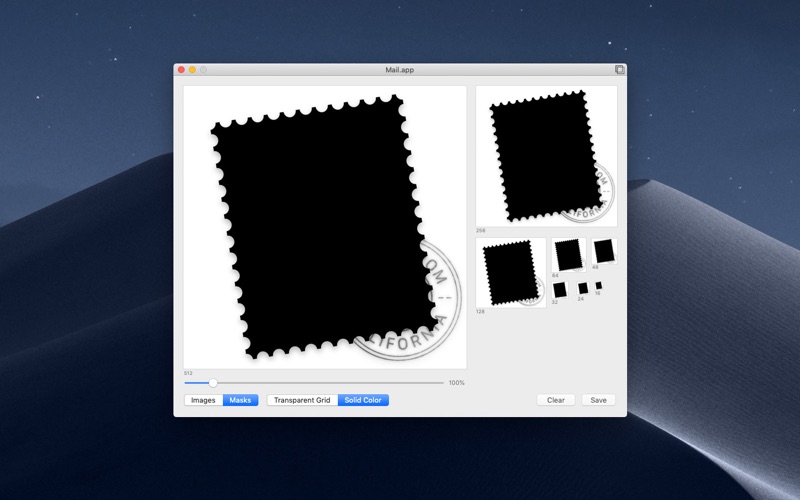Click the Save button
The image size is (800, 500).
click(598, 400)
